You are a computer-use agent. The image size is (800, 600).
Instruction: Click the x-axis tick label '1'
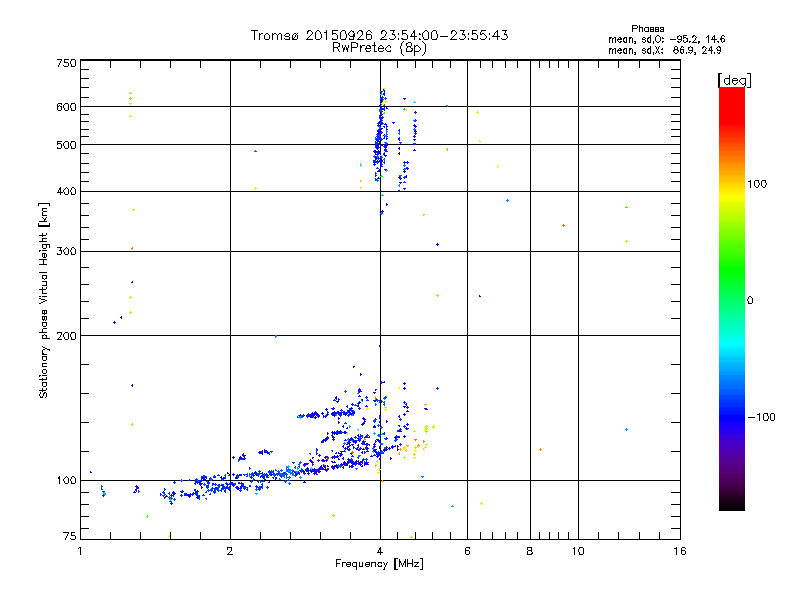pyautogui.click(x=80, y=551)
